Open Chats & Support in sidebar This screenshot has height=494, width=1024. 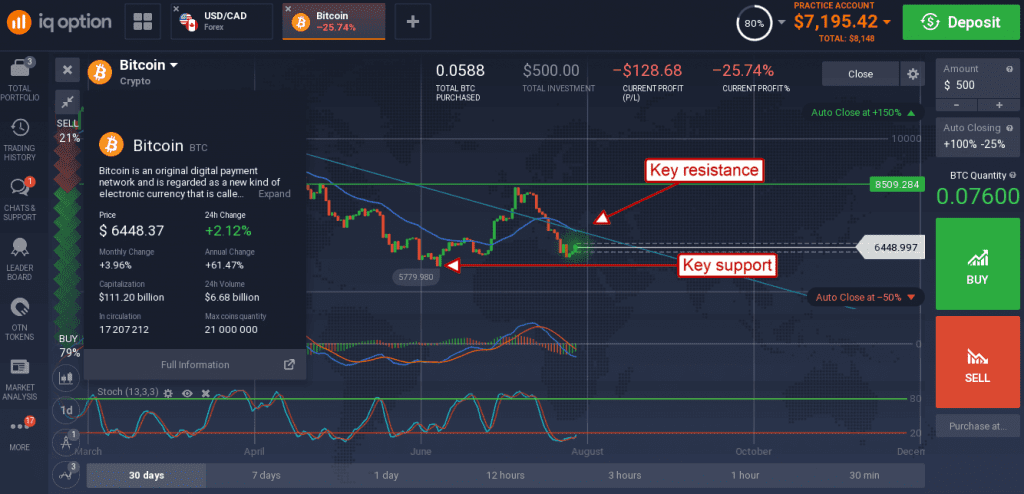[20, 199]
